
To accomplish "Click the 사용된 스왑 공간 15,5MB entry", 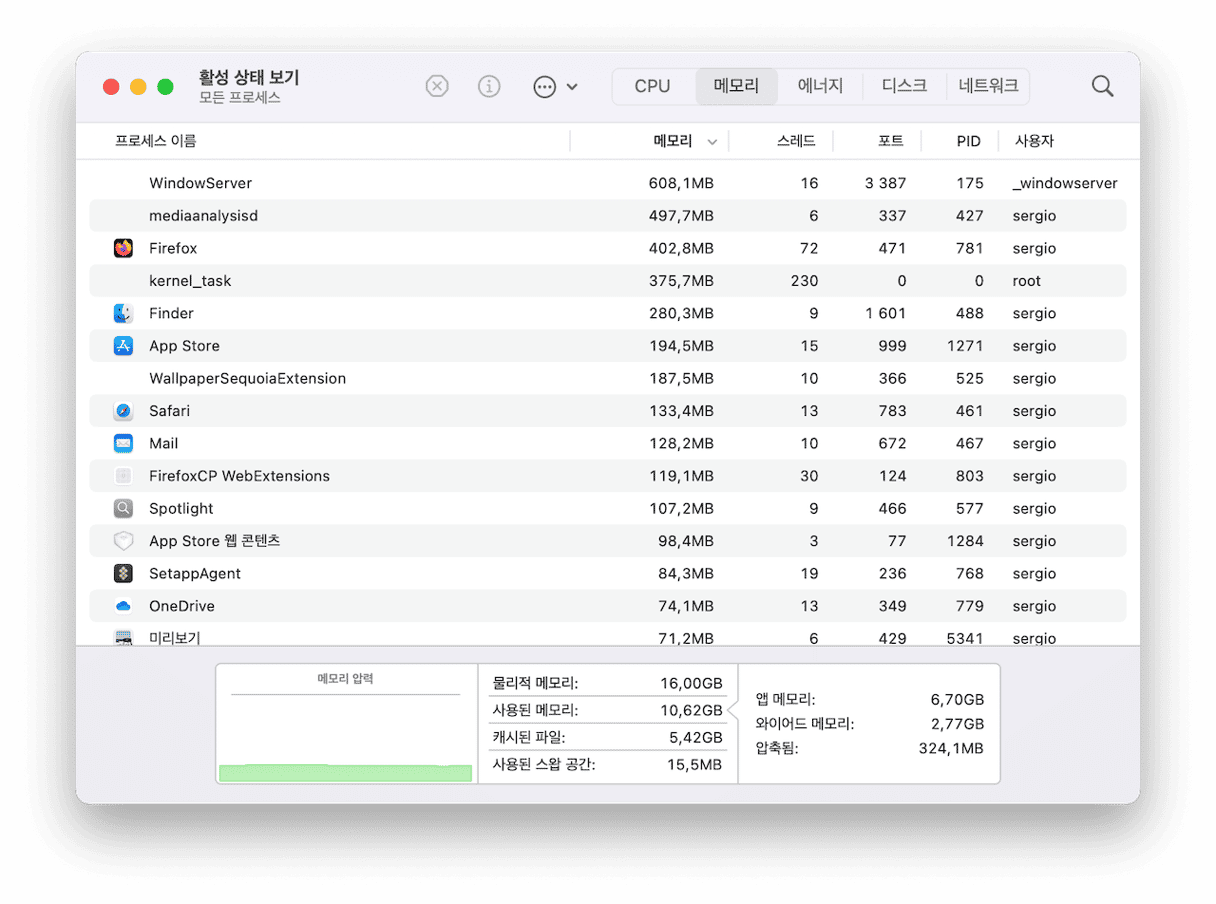I will click(607, 765).
